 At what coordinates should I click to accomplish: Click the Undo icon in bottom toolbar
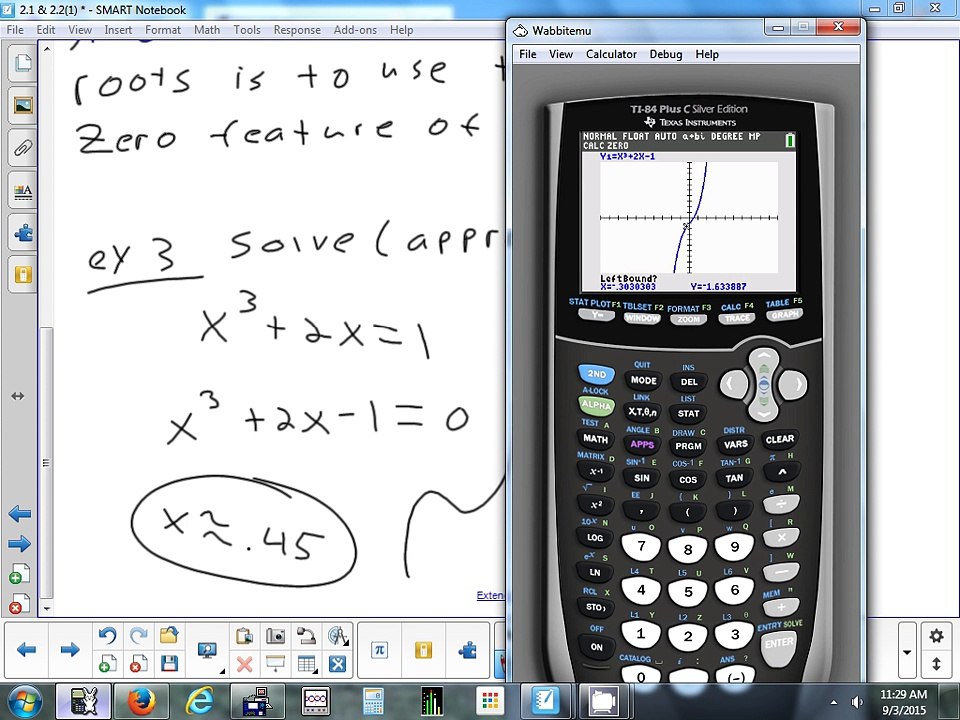pos(107,636)
